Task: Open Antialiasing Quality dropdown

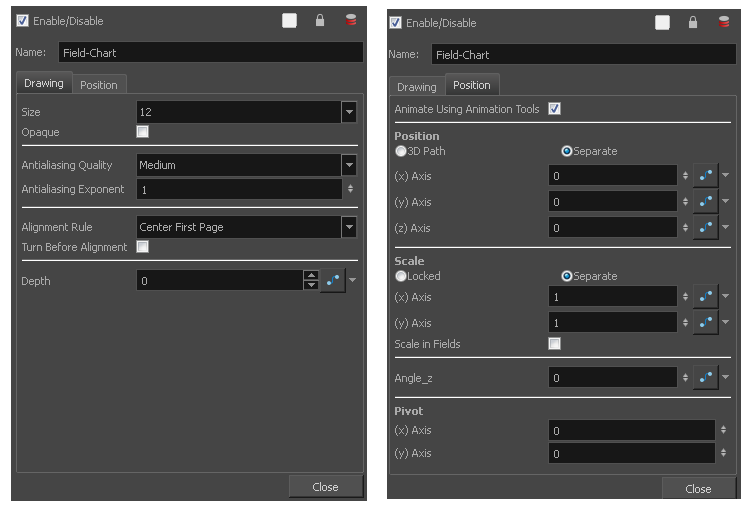Action: click(x=349, y=165)
